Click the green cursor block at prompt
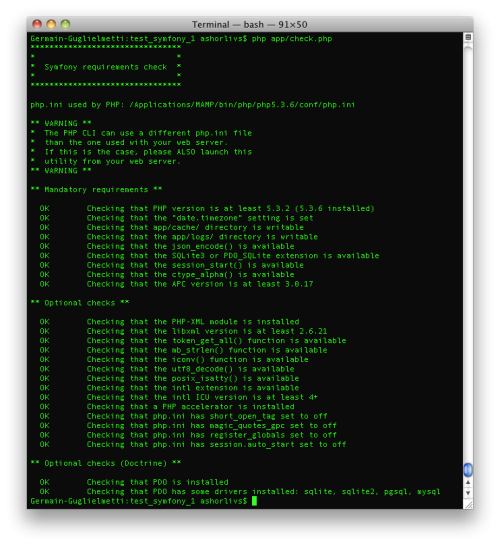The width and height of the screenshot is (500, 546). click(x=255, y=501)
